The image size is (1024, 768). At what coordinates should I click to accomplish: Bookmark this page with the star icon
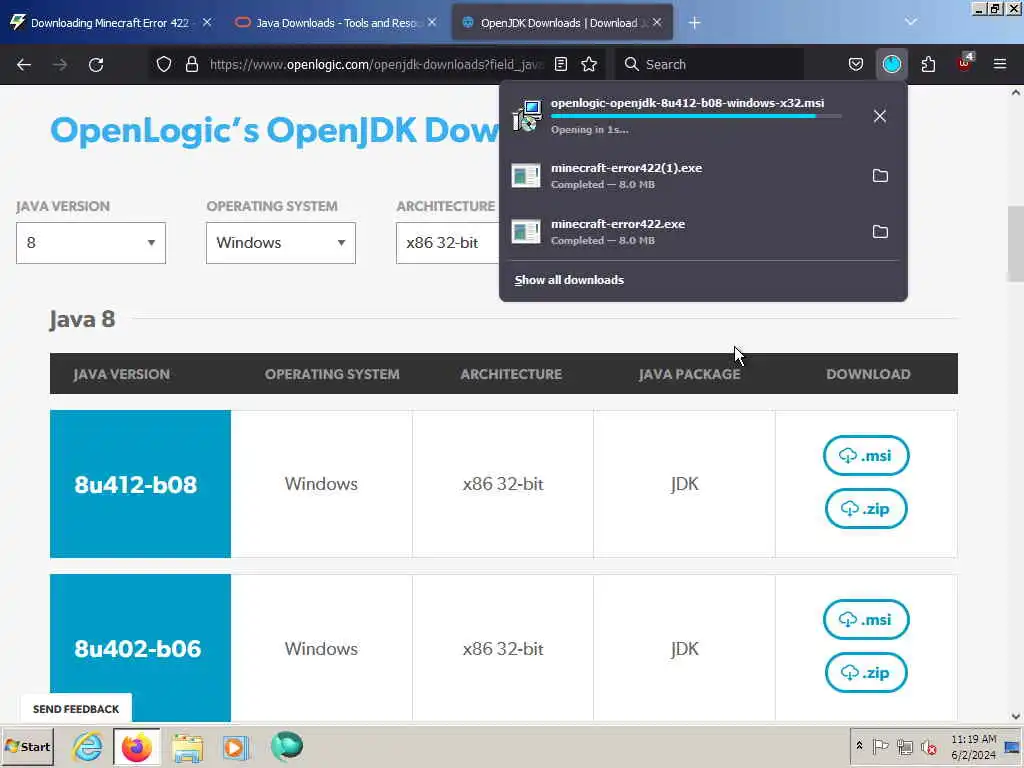click(x=589, y=64)
